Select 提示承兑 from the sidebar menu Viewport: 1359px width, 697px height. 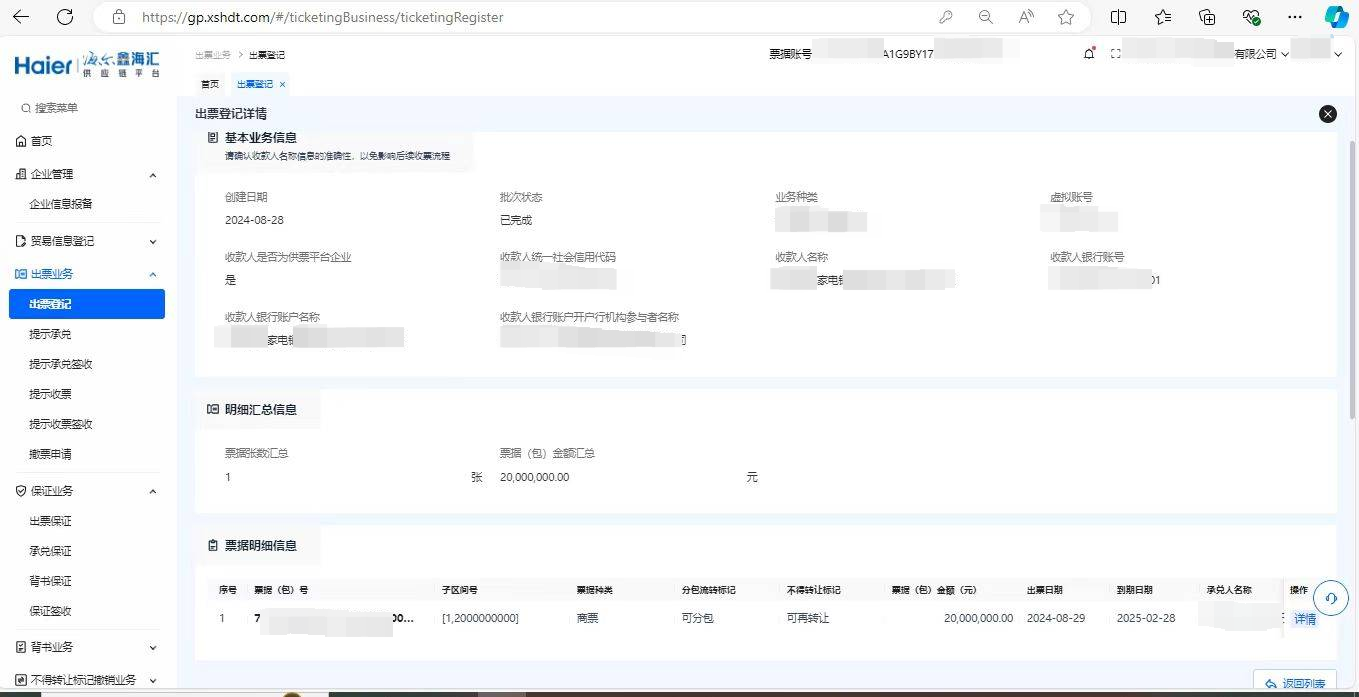coord(50,333)
